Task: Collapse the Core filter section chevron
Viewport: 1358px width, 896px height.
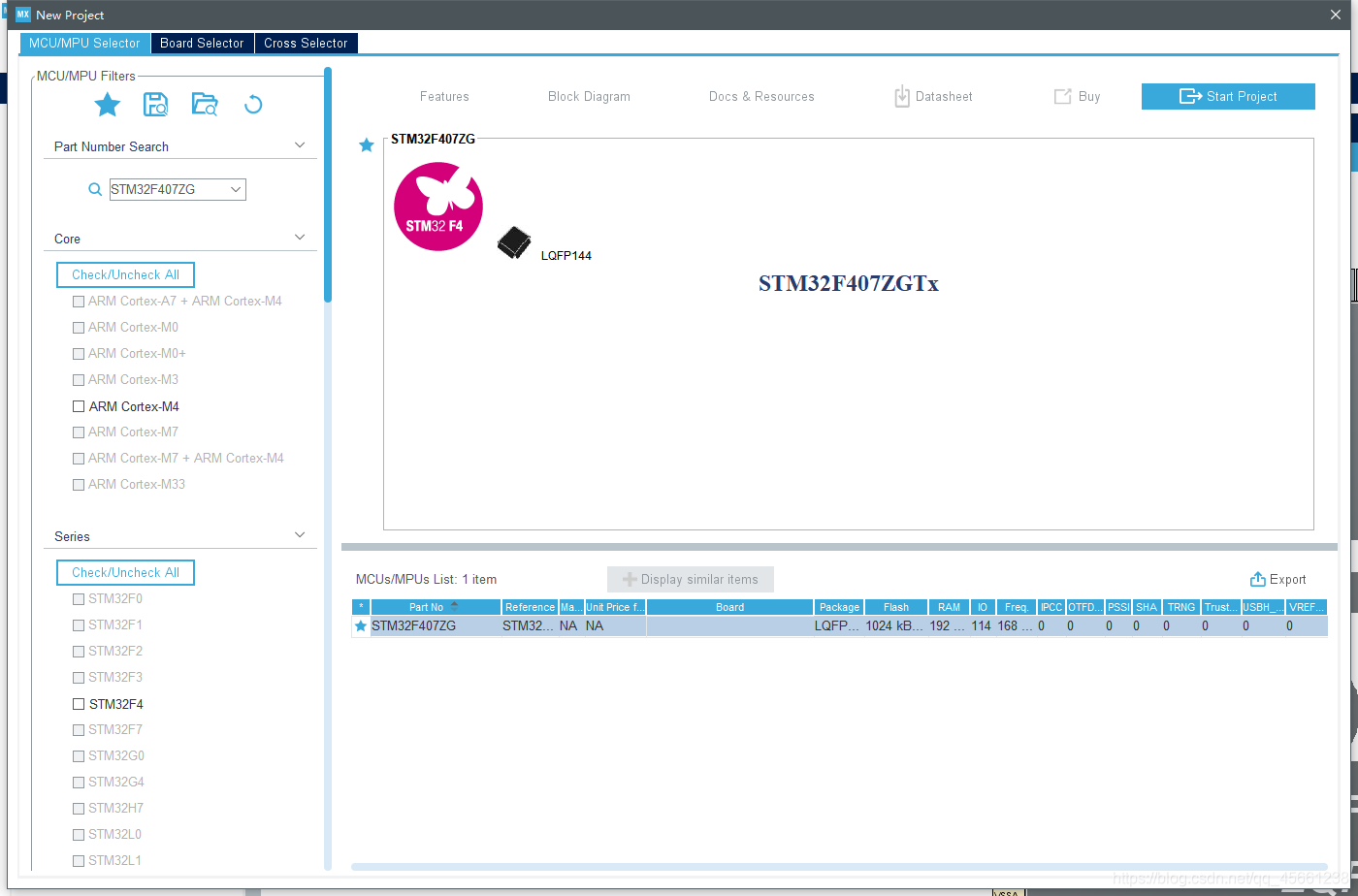Action: (x=300, y=238)
